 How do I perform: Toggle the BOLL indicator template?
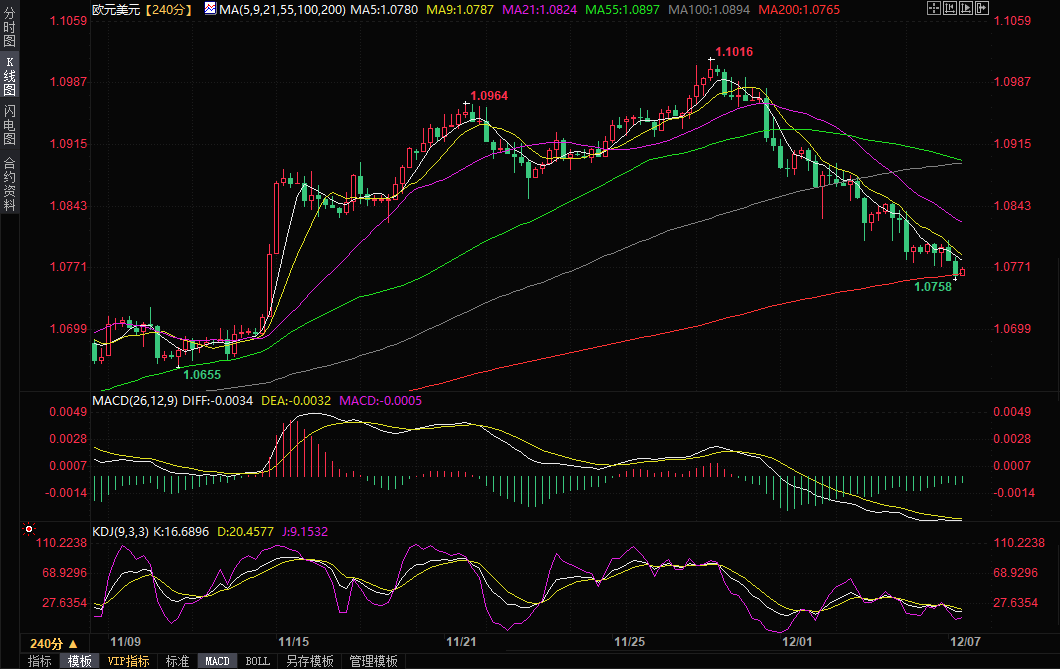[257, 661]
